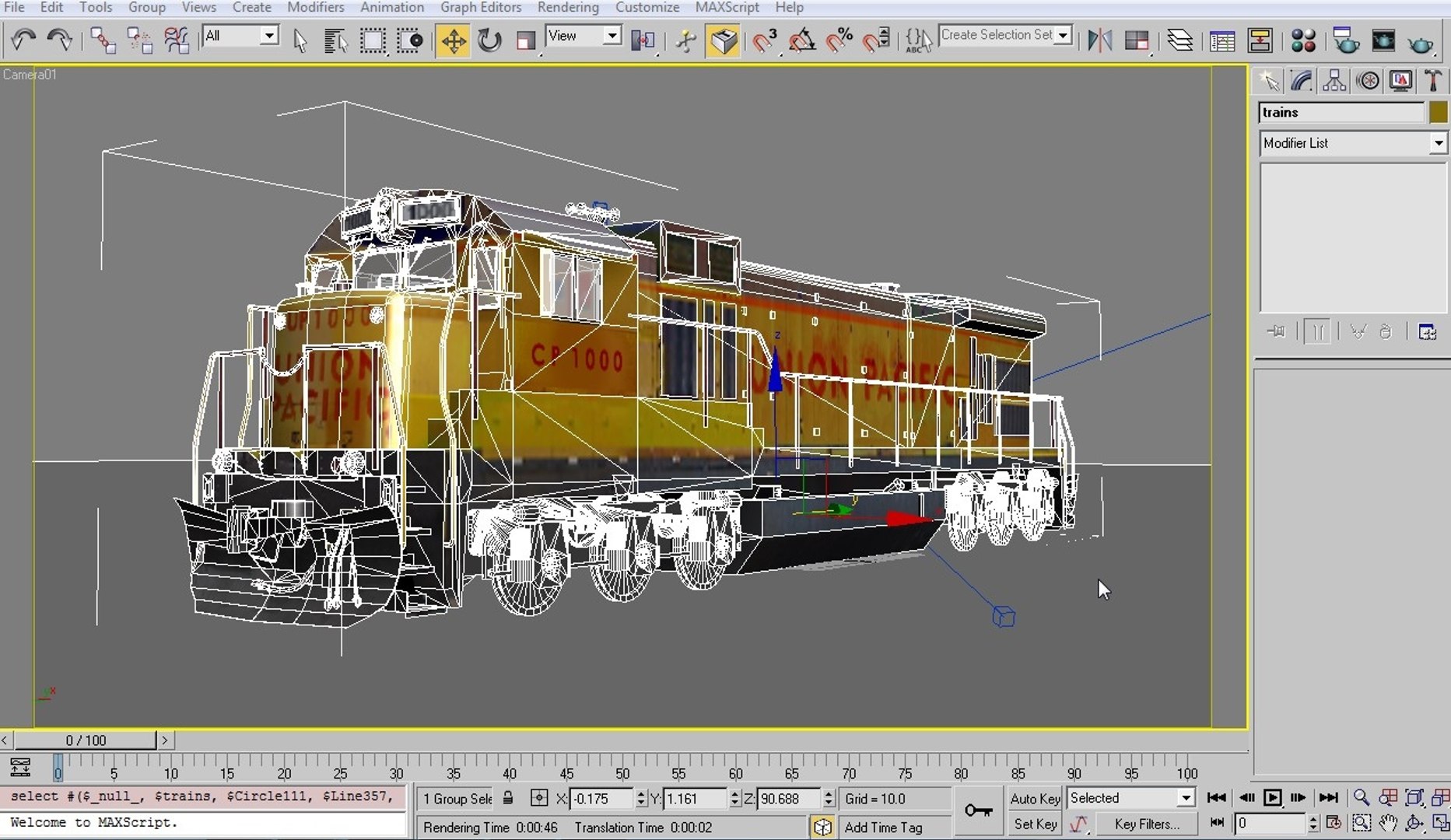Click the Undo arrow icon
Image resolution: width=1451 pixels, height=840 pixels.
pos(23,39)
